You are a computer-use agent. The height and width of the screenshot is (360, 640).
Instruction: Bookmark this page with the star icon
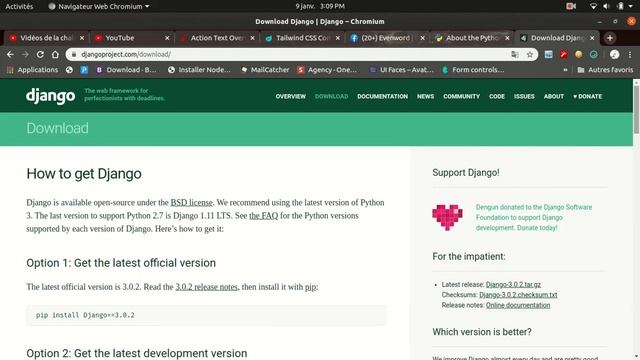tap(530, 54)
